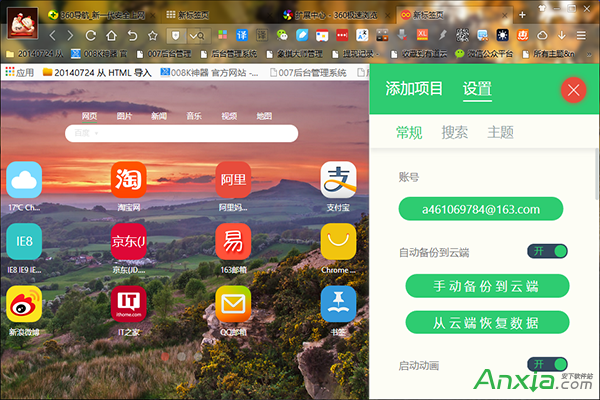The height and width of the screenshot is (400, 600).
Task: Select the 音乐 search category
Action: coord(194,116)
